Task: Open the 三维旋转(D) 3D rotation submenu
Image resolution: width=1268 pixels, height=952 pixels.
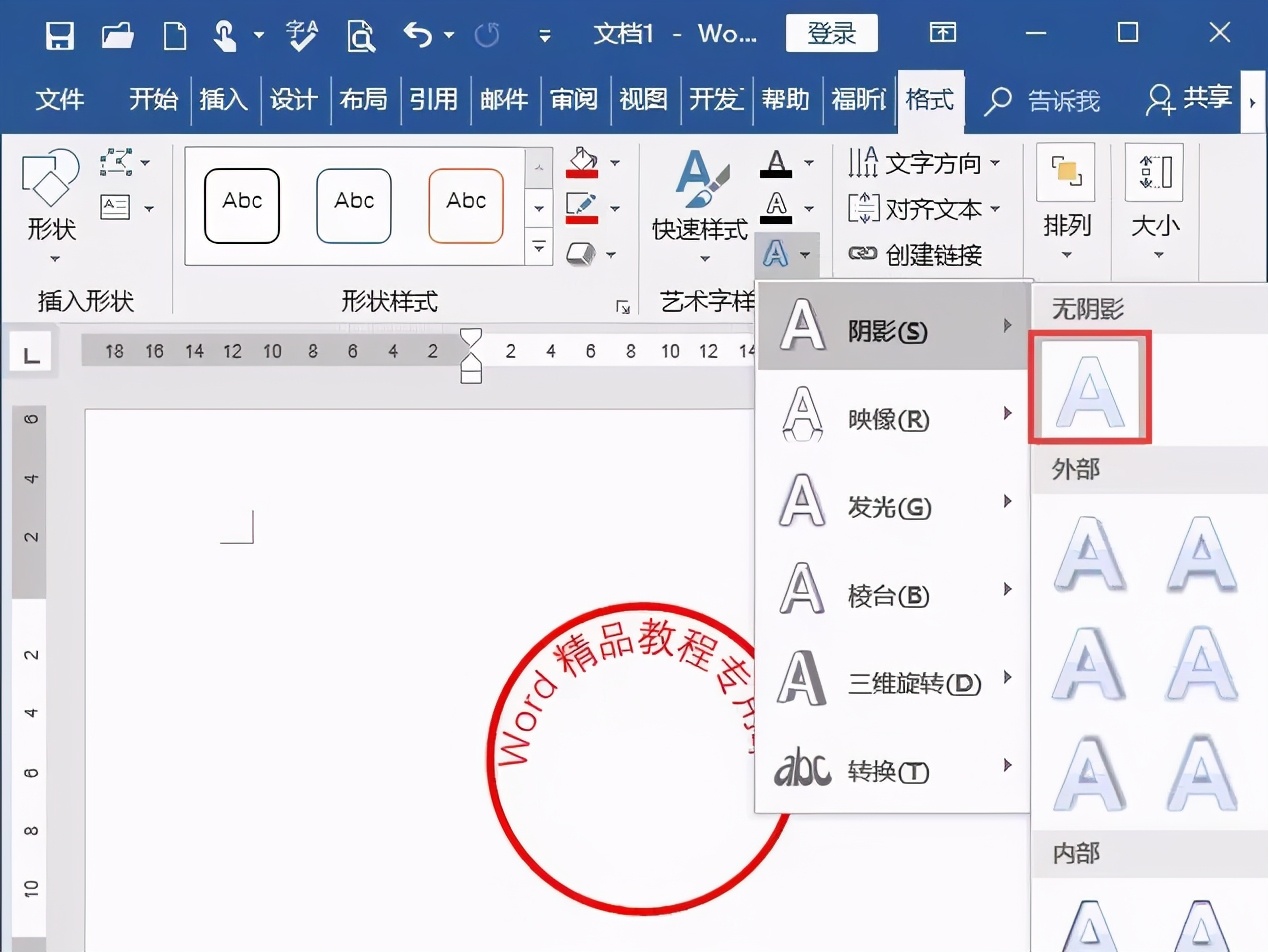Action: [893, 678]
